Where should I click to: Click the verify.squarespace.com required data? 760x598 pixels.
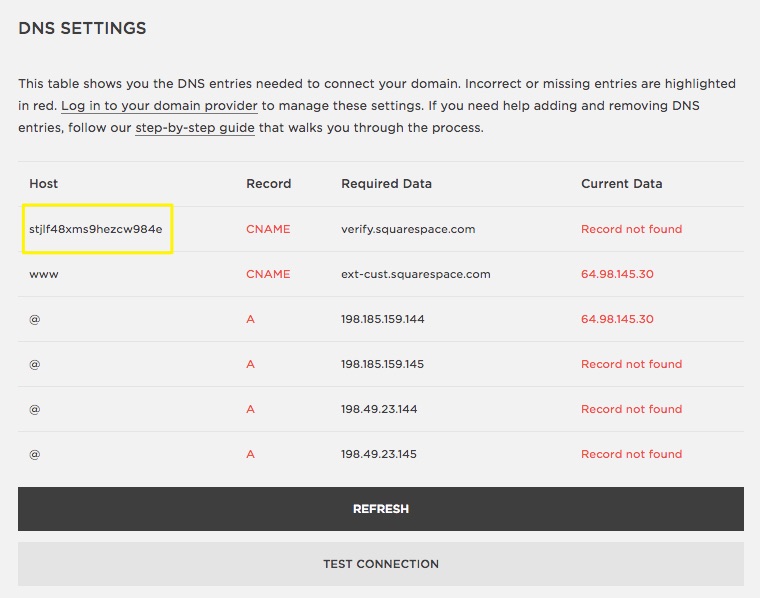point(408,229)
